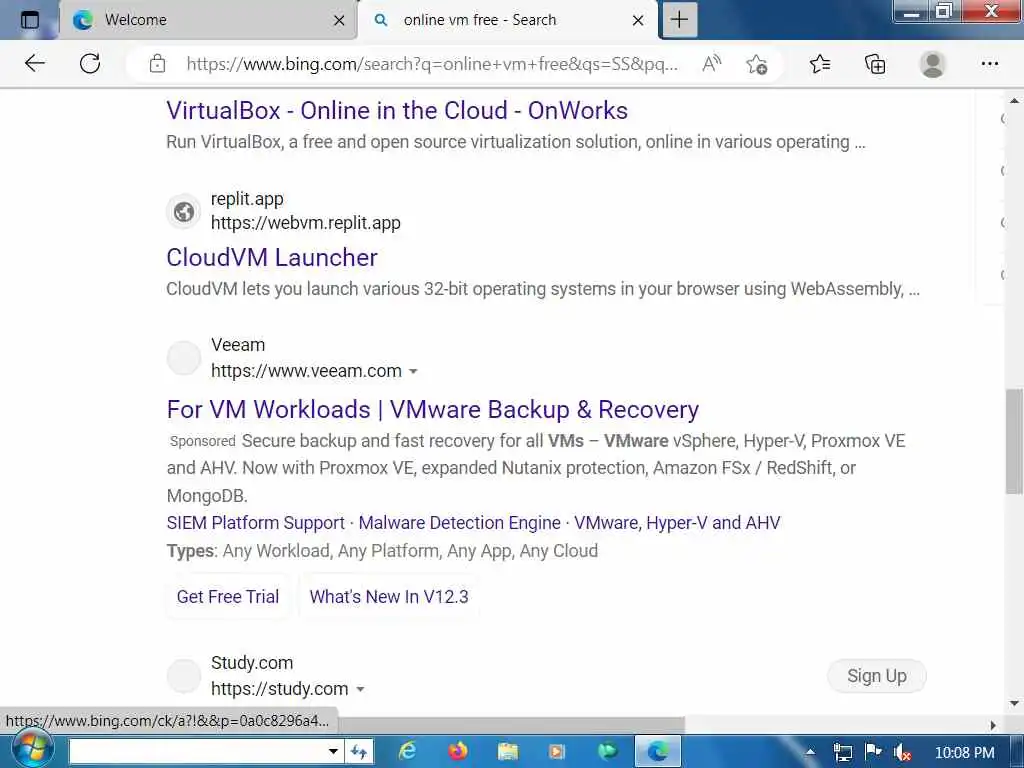Click Get Free Trial button
The image size is (1024, 768).
tap(228, 596)
